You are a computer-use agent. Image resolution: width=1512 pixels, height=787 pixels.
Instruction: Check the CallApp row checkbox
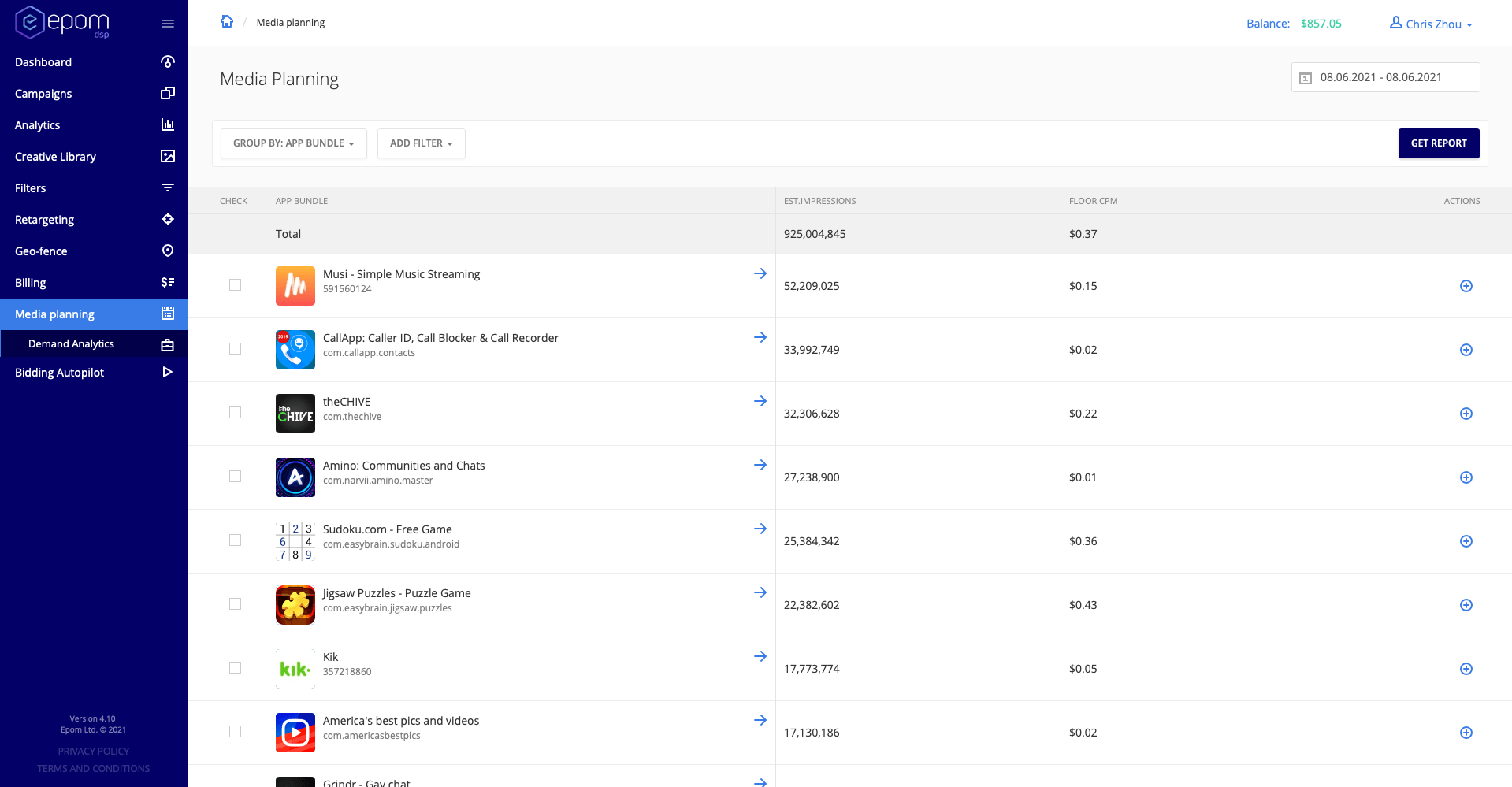(235, 349)
